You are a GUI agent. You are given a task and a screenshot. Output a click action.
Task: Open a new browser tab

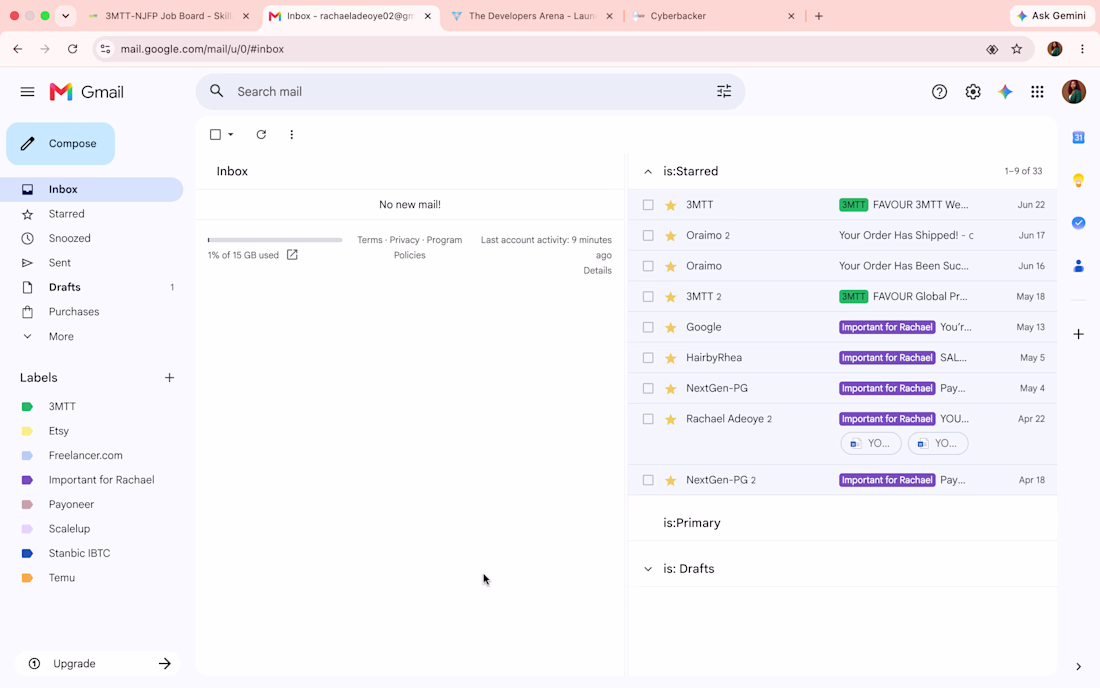pos(819,15)
